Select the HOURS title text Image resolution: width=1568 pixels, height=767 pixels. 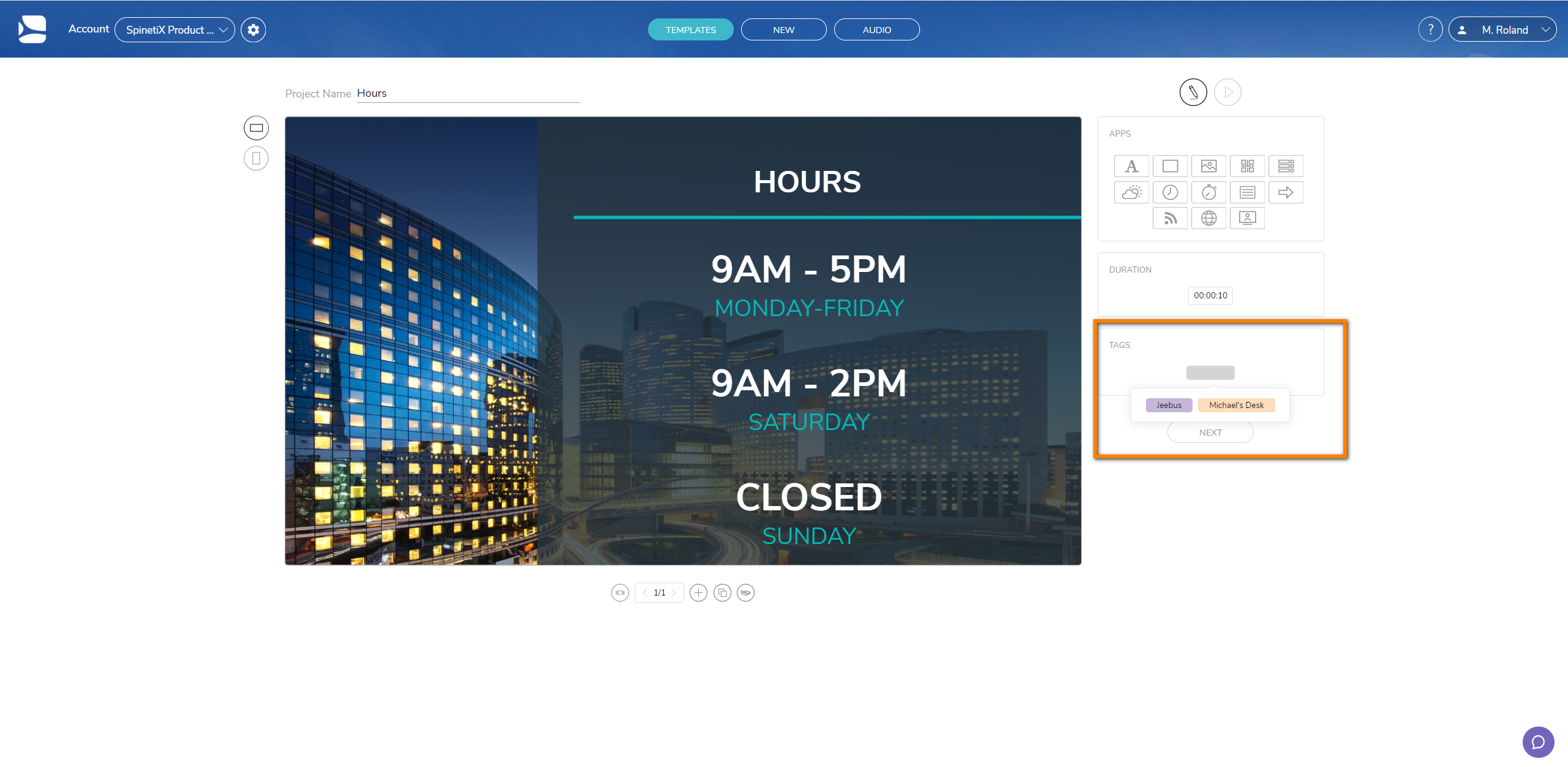pyautogui.click(x=807, y=182)
